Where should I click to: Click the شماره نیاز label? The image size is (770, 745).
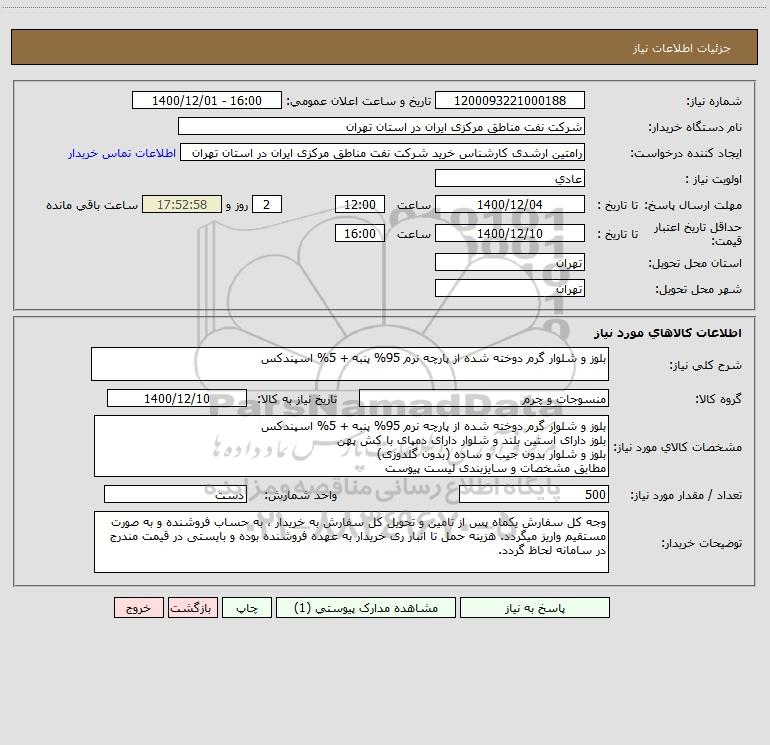pos(714,101)
